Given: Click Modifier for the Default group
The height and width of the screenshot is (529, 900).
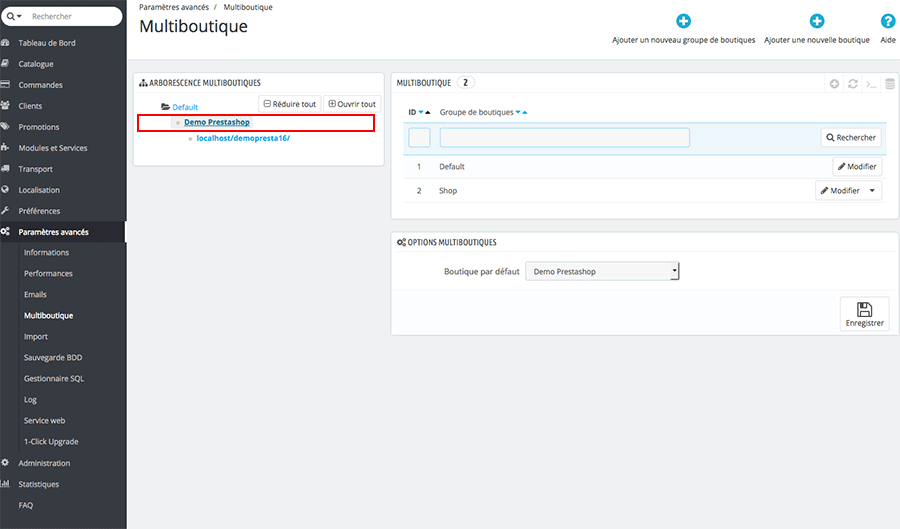Looking at the screenshot, I should coord(857,167).
